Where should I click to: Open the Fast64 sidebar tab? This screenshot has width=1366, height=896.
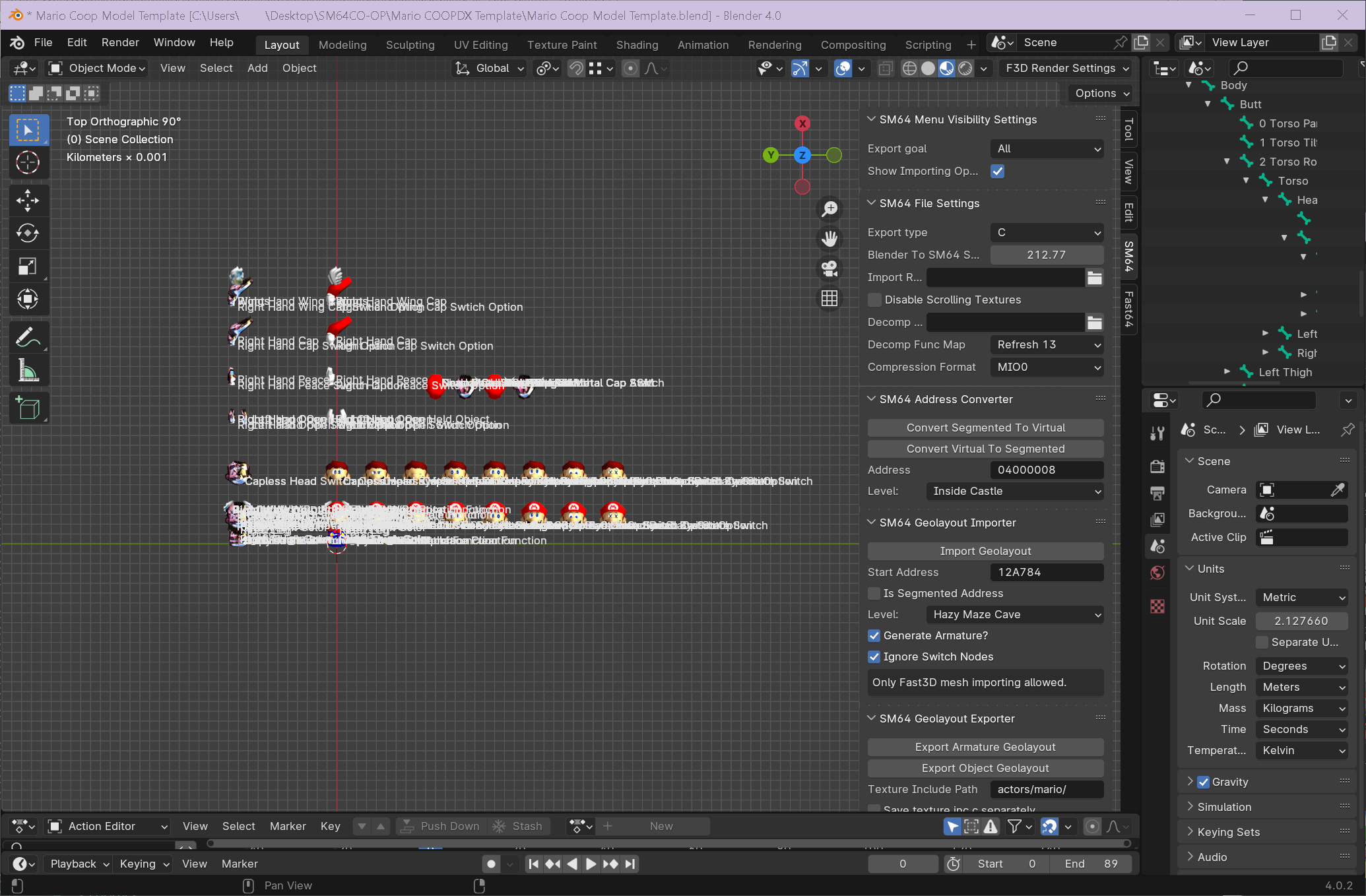(x=1129, y=309)
